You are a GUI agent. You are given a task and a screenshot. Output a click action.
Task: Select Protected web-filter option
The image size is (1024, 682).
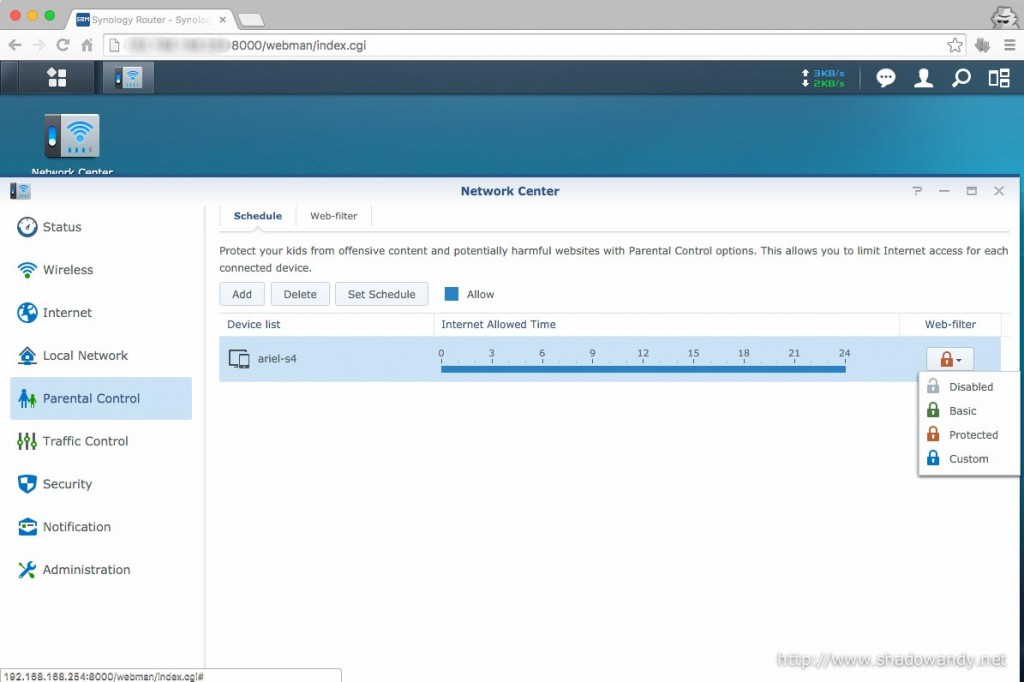[973, 435]
